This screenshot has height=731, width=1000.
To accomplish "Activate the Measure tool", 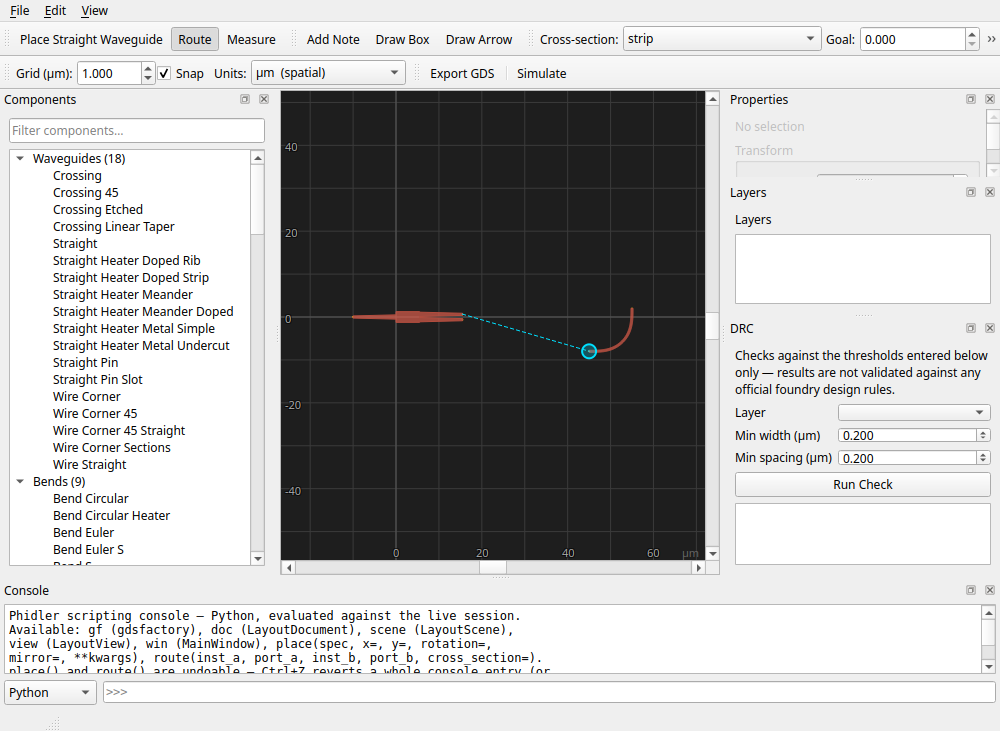I will [251, 40].
